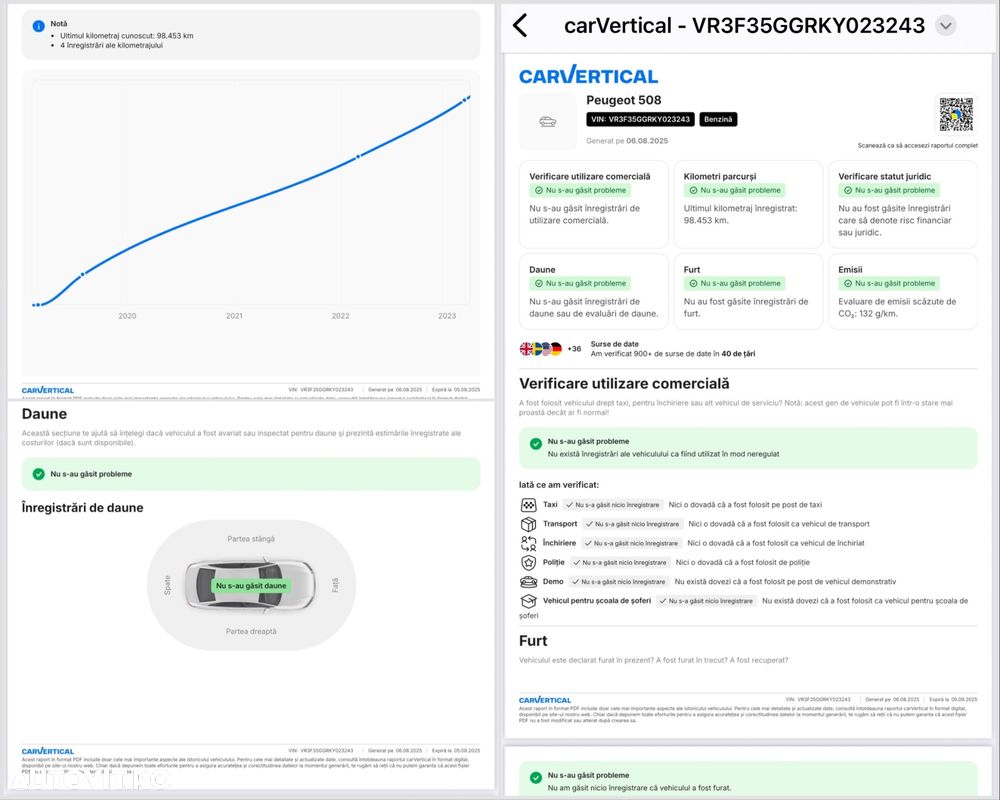The height and width of the screenshot is (800, 1000).
Task: Click the Ultimul kilometraj cunoscut: 98.453 km note
Action: tap(127, 36)
